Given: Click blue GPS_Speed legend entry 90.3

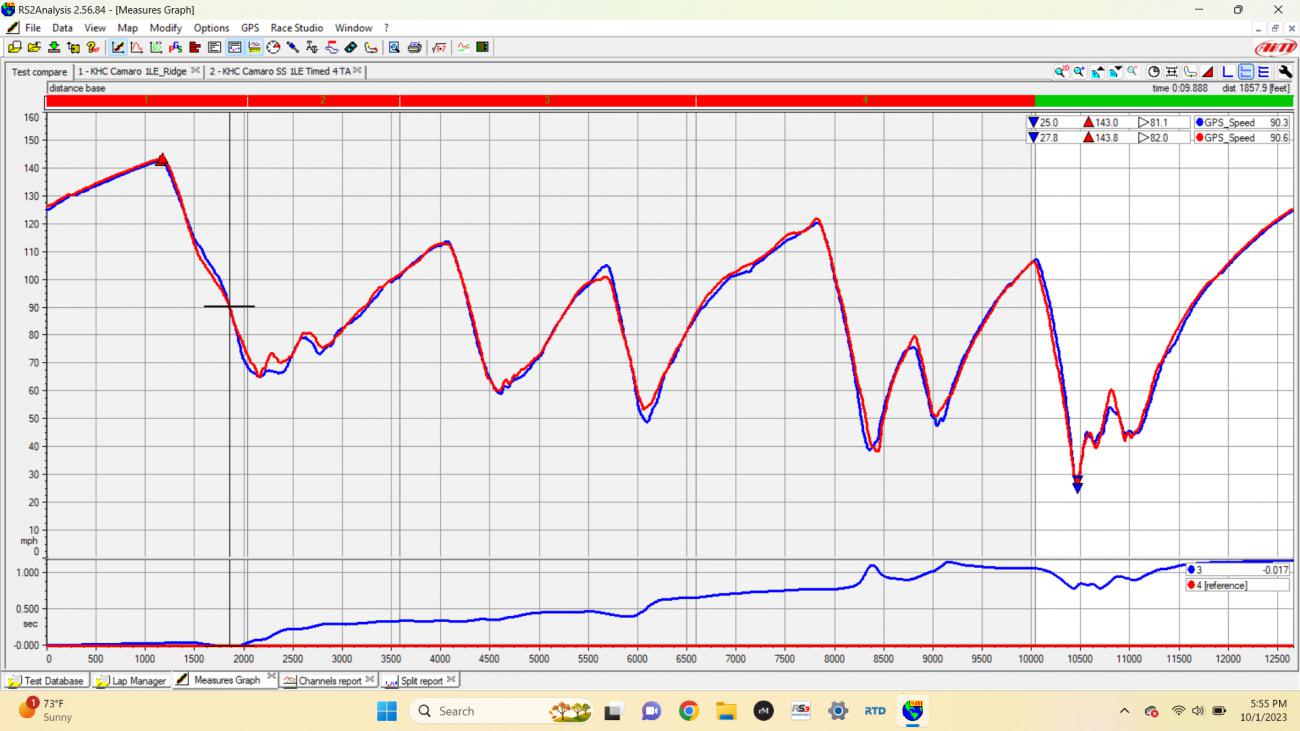Looking at the screenshot, I should tap(1241, 122).
